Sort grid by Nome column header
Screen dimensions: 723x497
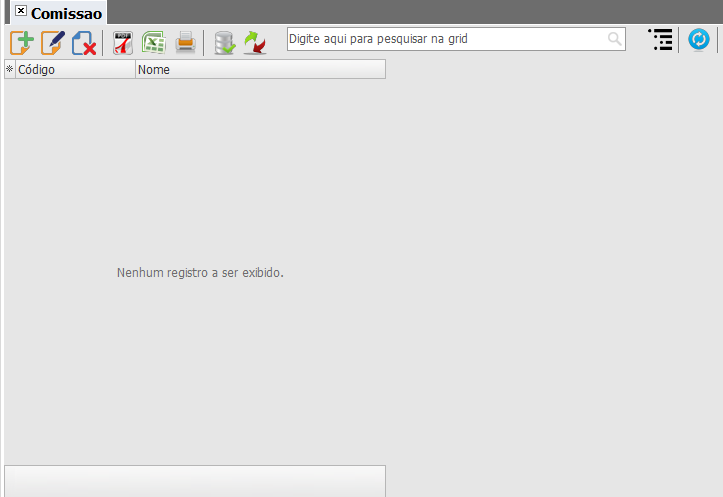[260, 70]
